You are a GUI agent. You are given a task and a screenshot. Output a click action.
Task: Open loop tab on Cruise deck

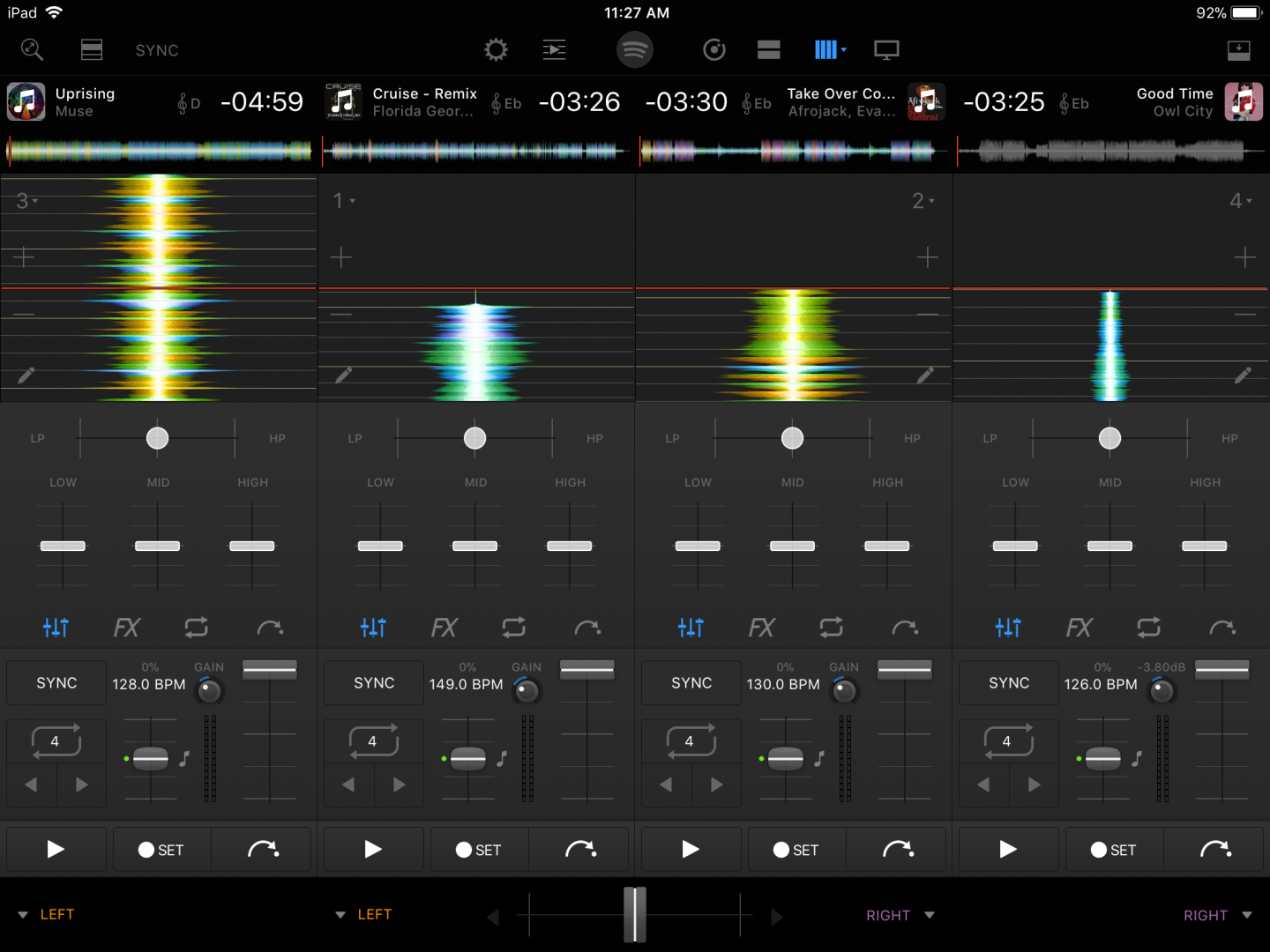pos(514,628)
